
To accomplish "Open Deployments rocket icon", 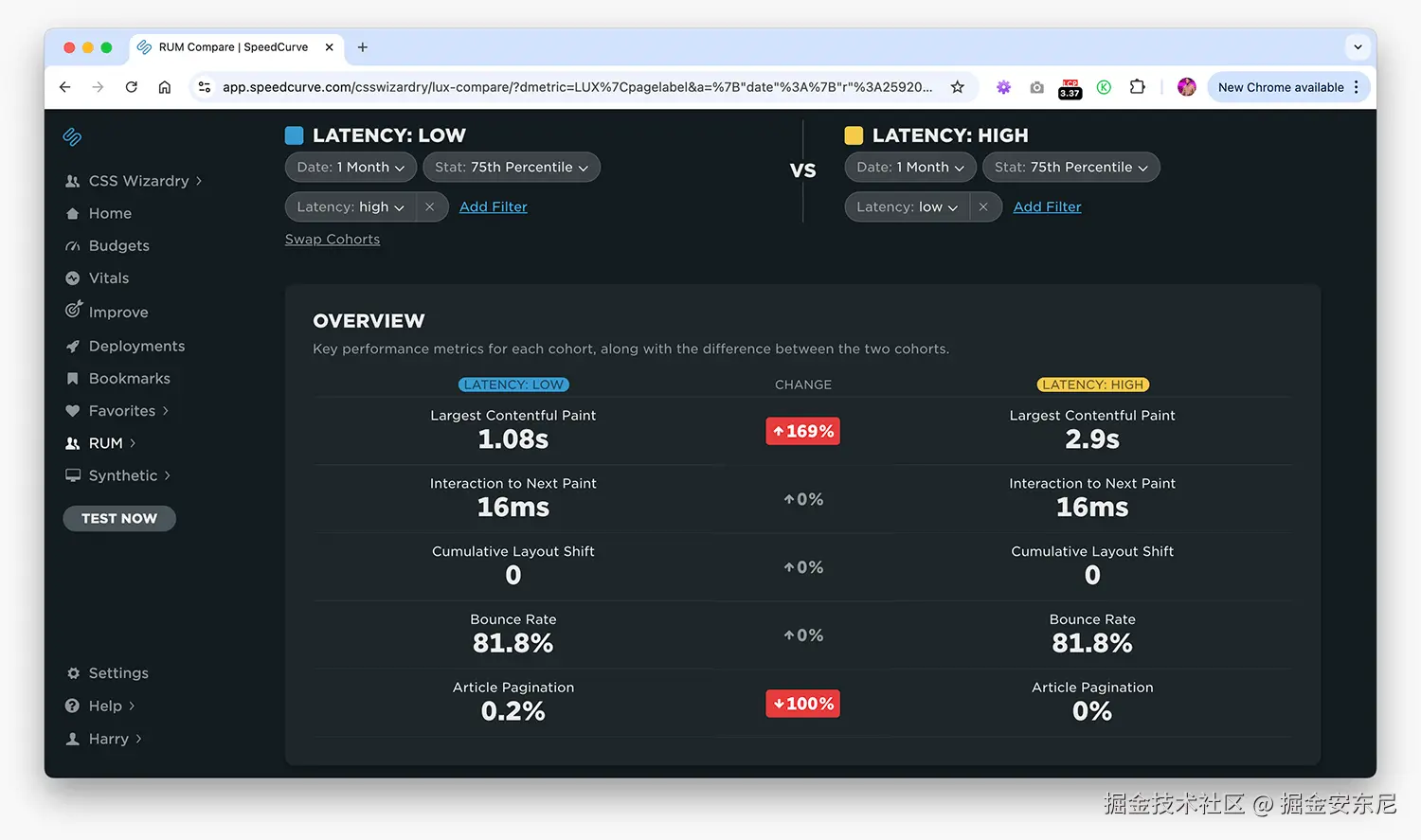I will [x=73, y=347].
